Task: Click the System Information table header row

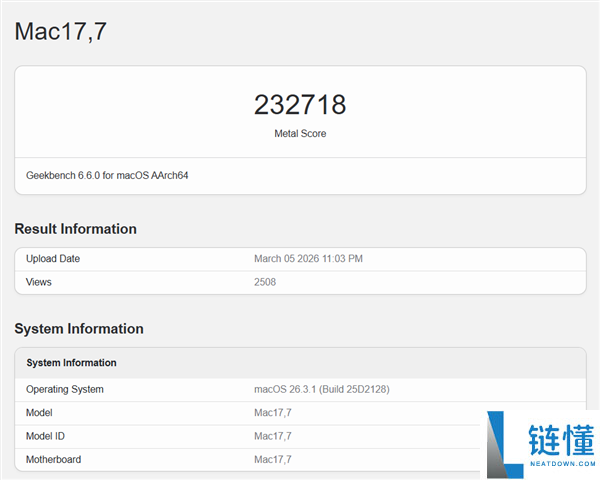Action: click(300, 363)
